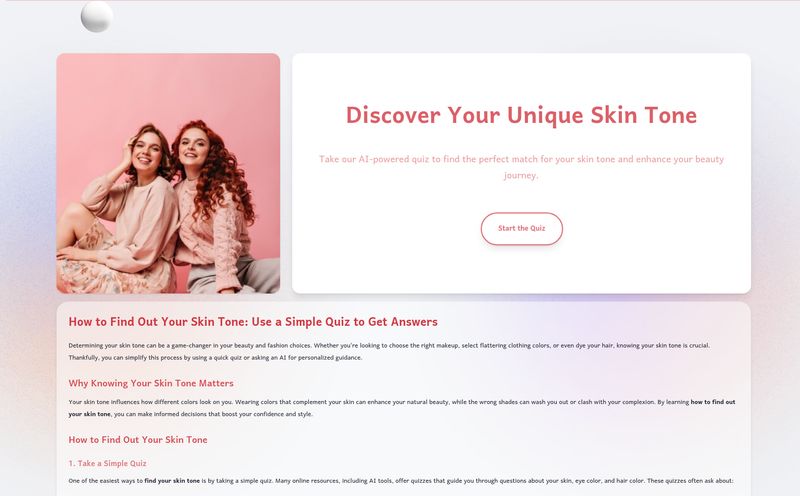Click the 'Thankfully, you can simplify' sentence
The image size is (800, 496).
pyautogui.click(x=215, y=358)
